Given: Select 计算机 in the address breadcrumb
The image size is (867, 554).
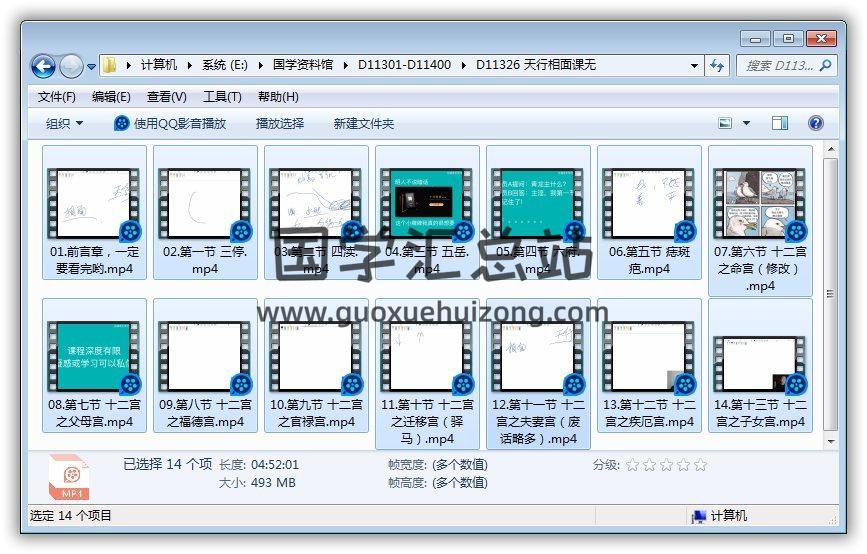Looking at the screenshot, I should click(159, 65).
